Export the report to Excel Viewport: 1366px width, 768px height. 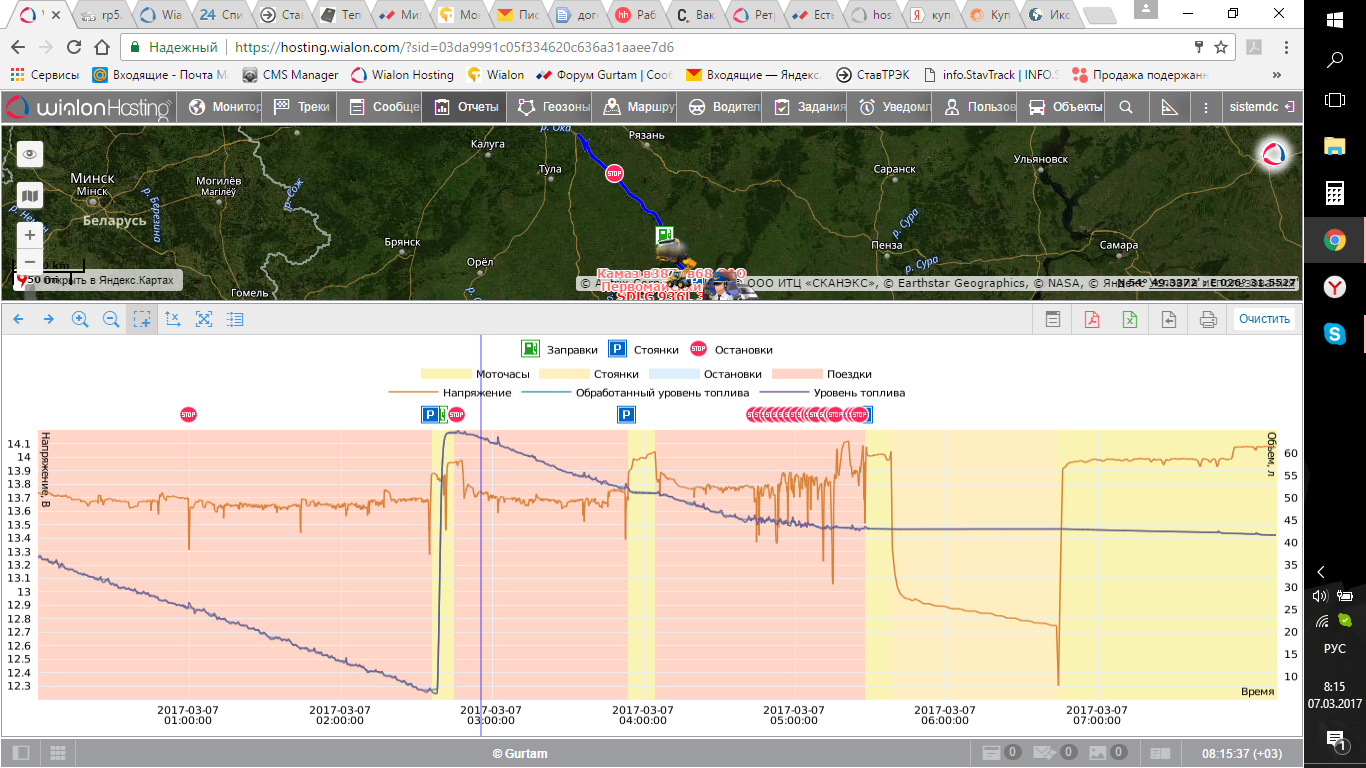click(x=1130, y=319)
